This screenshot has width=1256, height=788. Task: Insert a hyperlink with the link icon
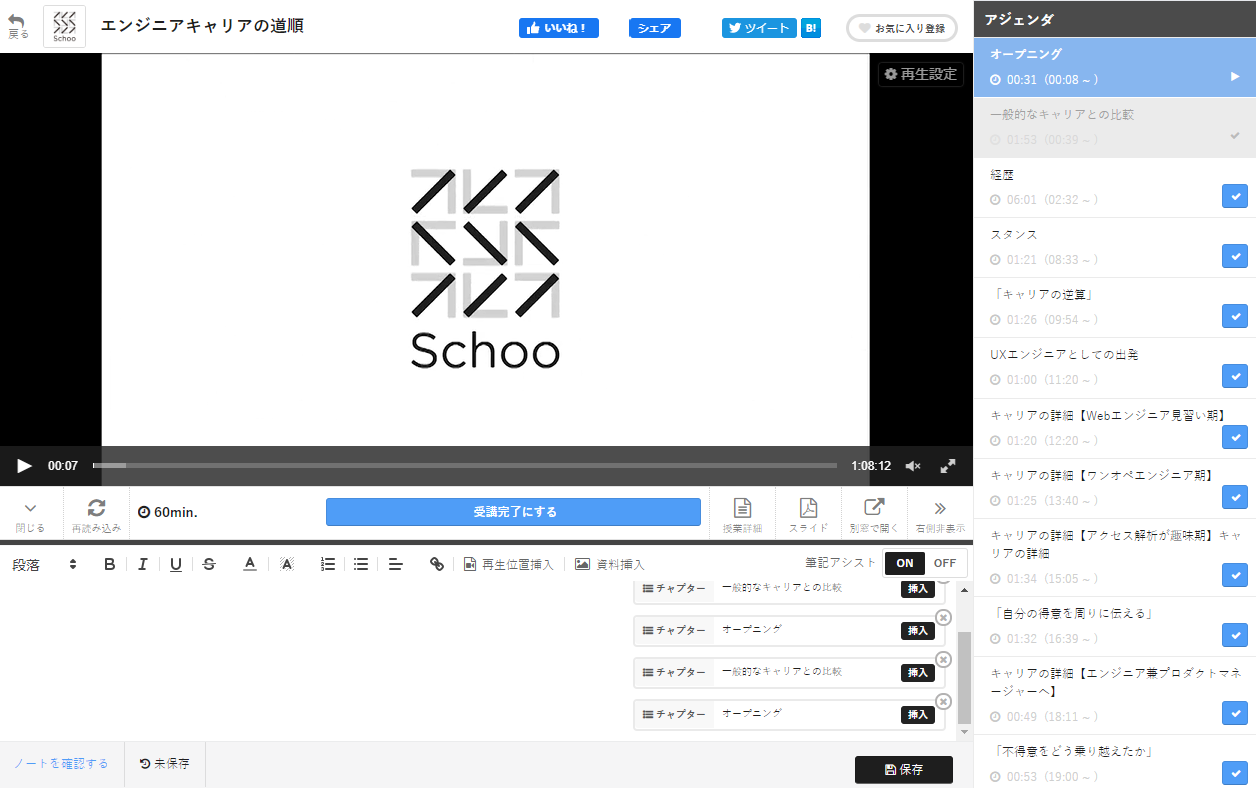pos(437,564)
